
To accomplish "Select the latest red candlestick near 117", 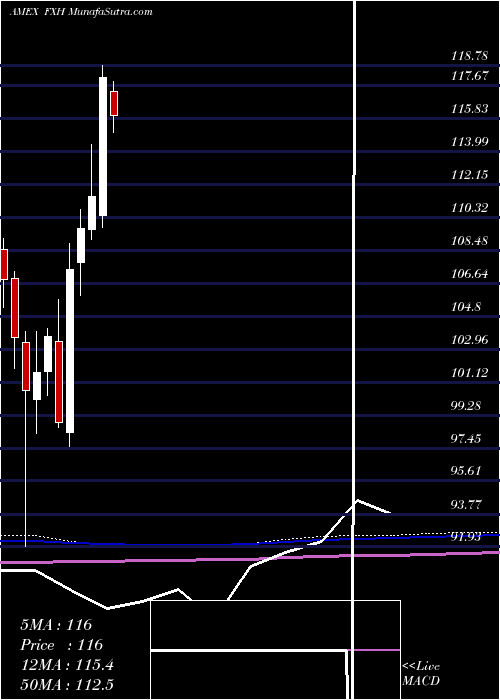I will click(x=114, y=104).
